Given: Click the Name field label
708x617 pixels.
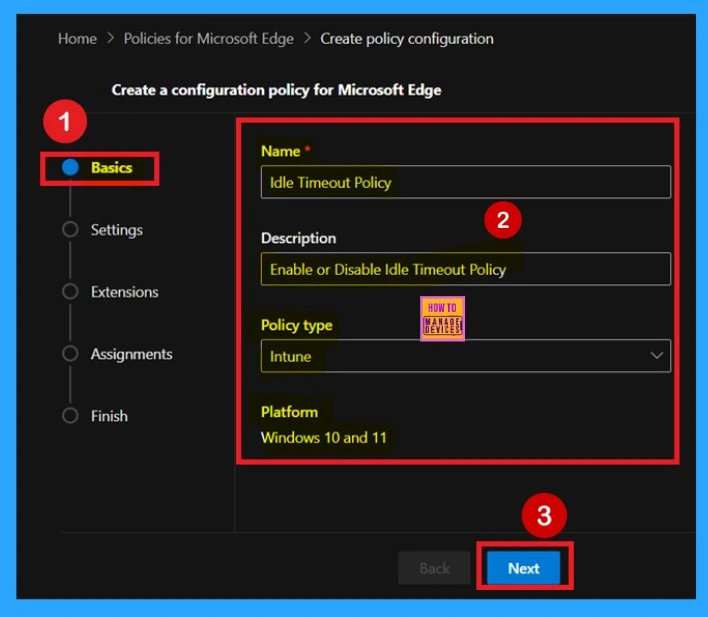Looking at the screenshot, I should click(x=280, y=151).
